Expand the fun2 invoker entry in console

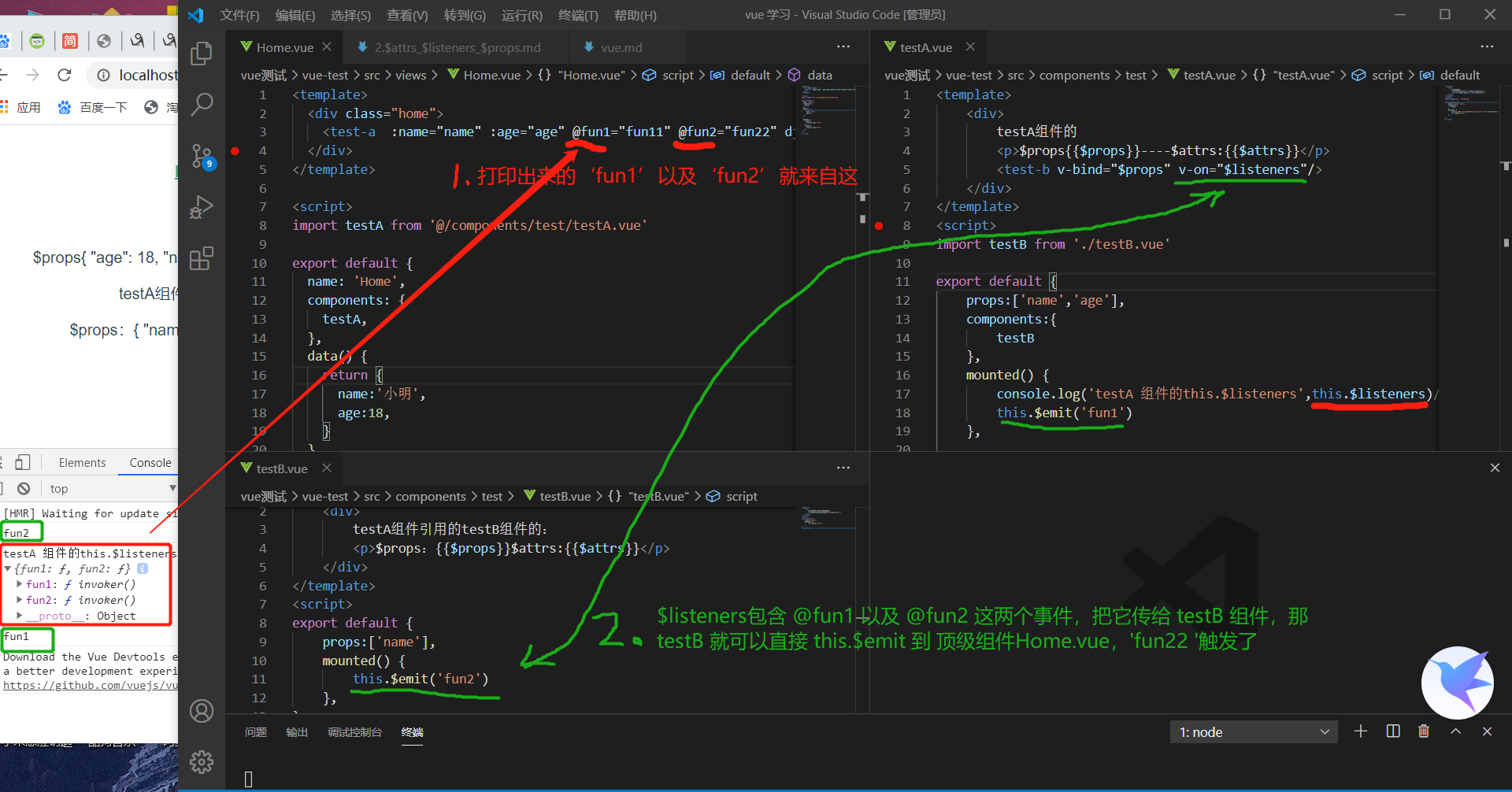(x=19, y=600)
